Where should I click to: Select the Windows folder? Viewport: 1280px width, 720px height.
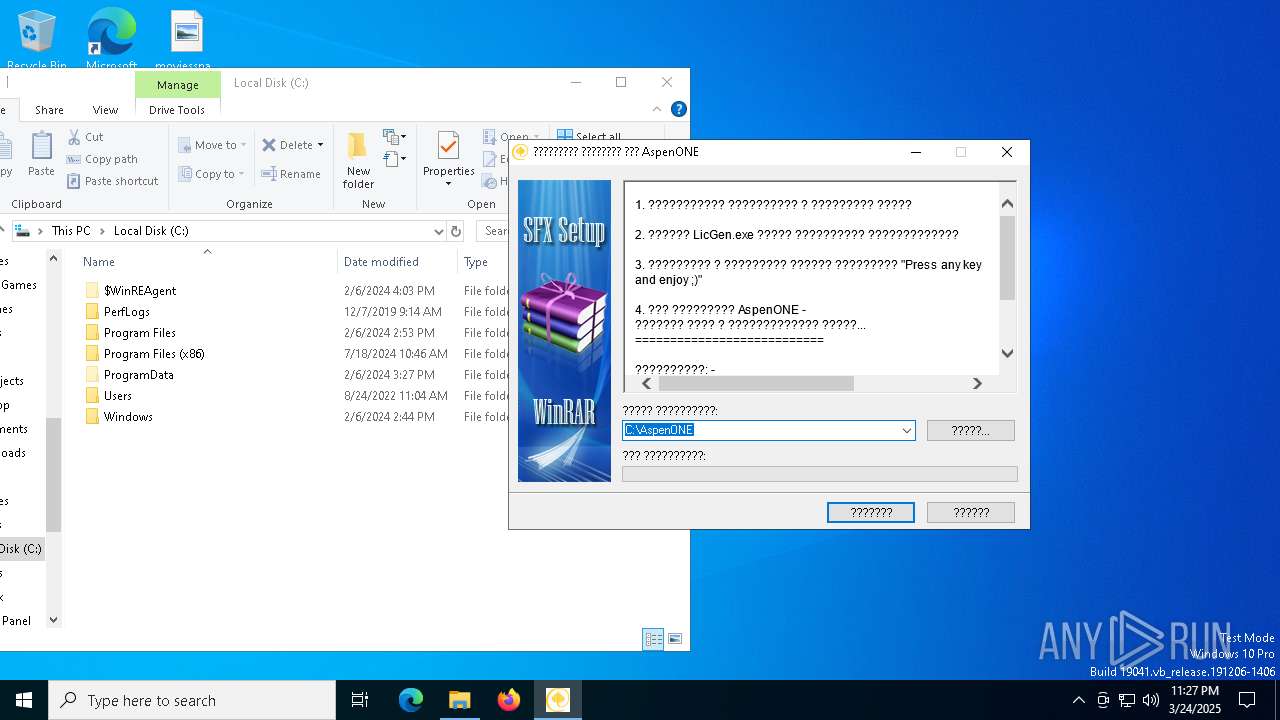(x=128, y=417)
